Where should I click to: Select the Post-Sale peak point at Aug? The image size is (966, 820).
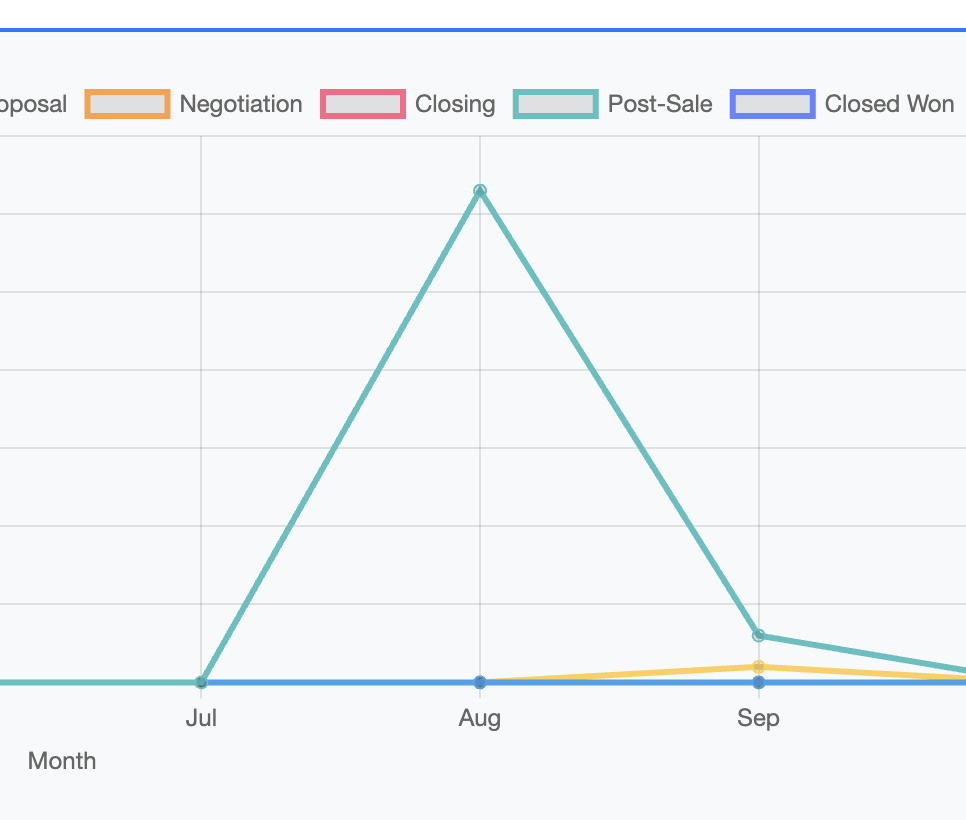480,190
